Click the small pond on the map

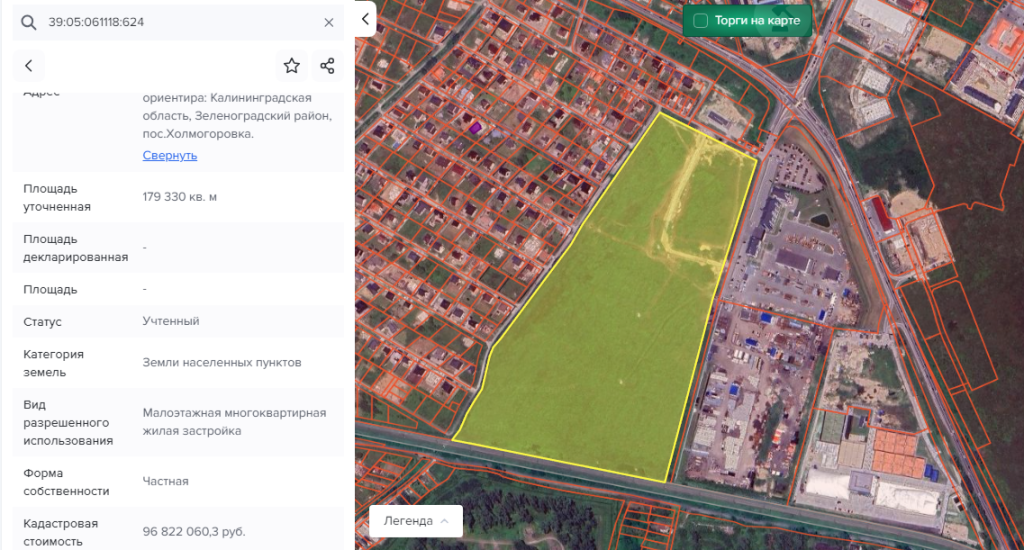click(x=819, y=220)
